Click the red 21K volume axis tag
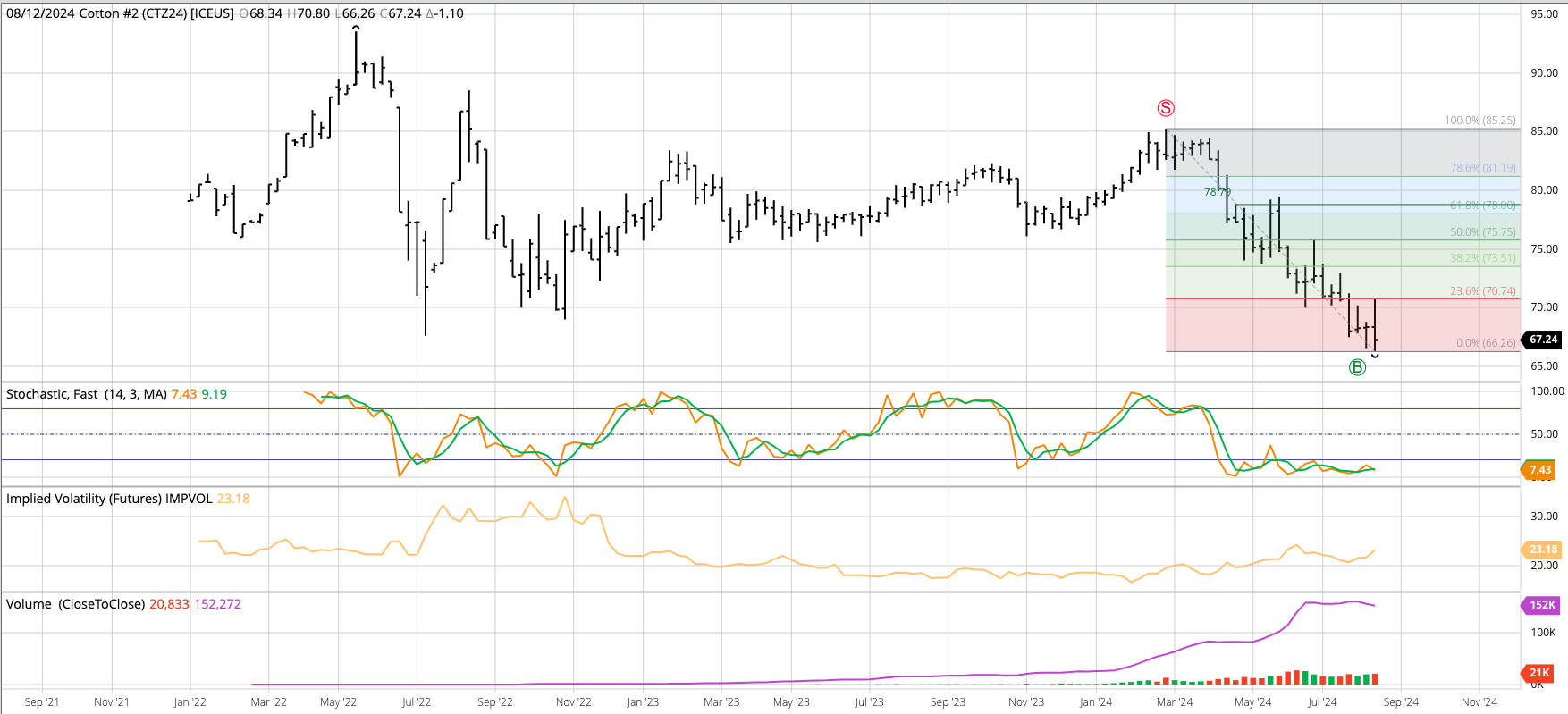This screenshot has height=714, width=1568. click(x=1539, y=673)
